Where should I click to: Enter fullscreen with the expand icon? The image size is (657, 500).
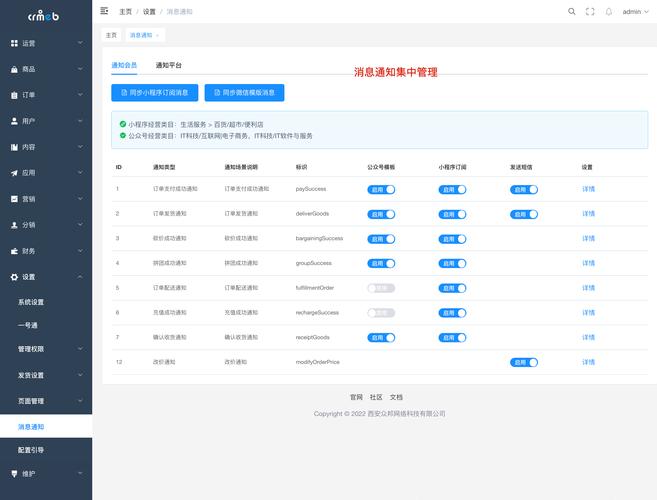tap(590, 12)
